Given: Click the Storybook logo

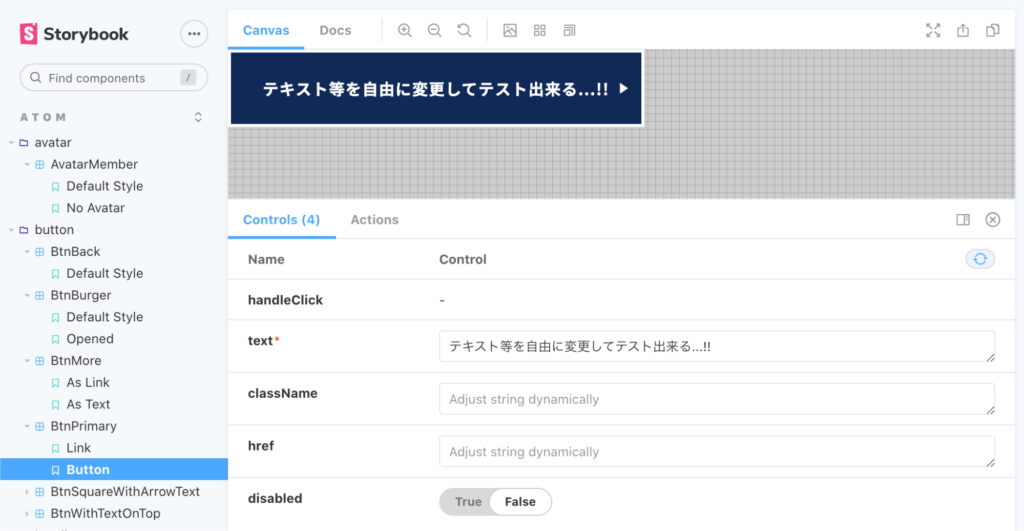Looking at the screenshot, I should click(x=74, y=34).
